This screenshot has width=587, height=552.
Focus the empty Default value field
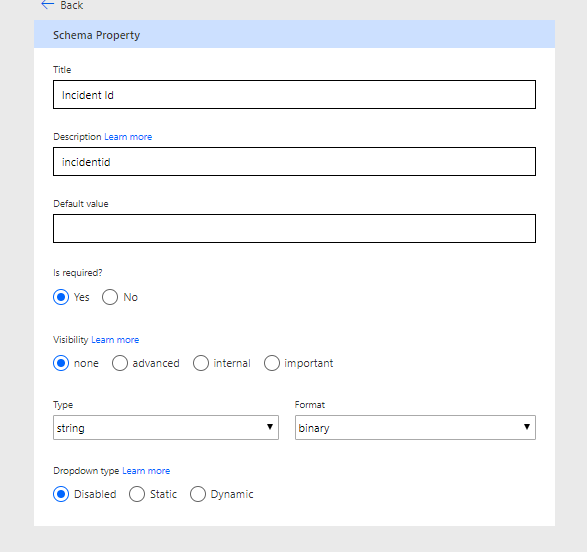click(x=294, y=229)
